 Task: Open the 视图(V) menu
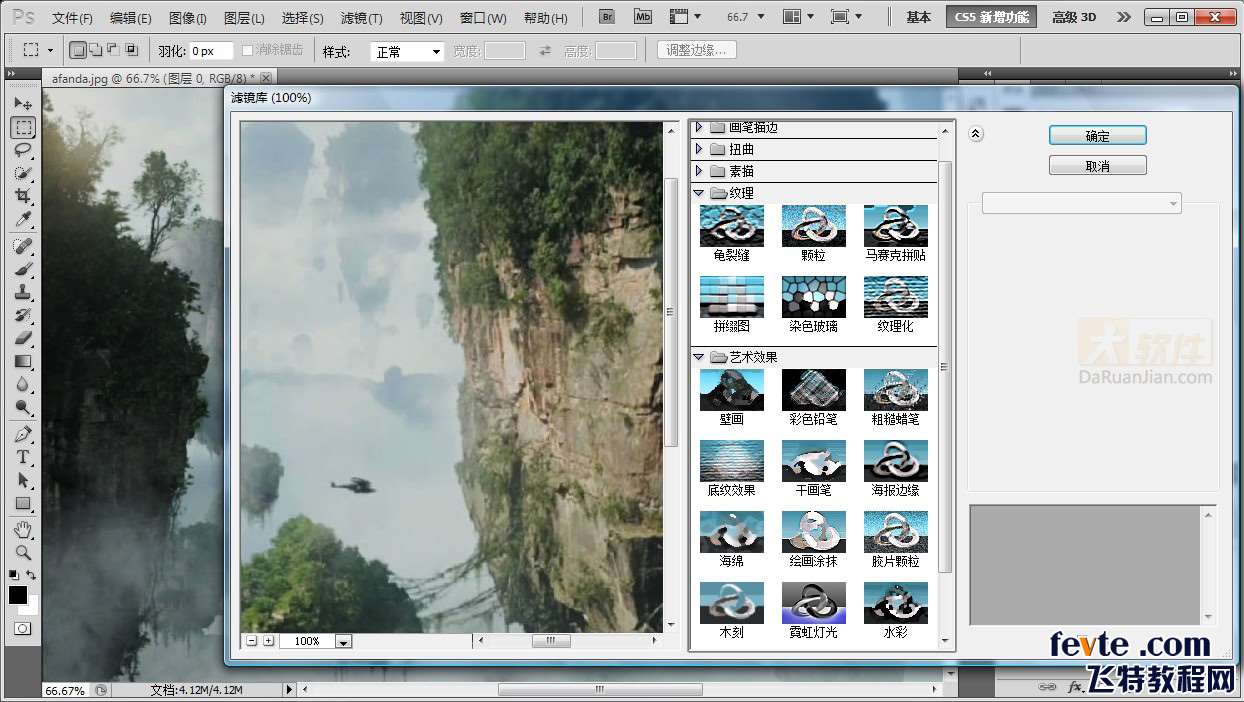420,18
